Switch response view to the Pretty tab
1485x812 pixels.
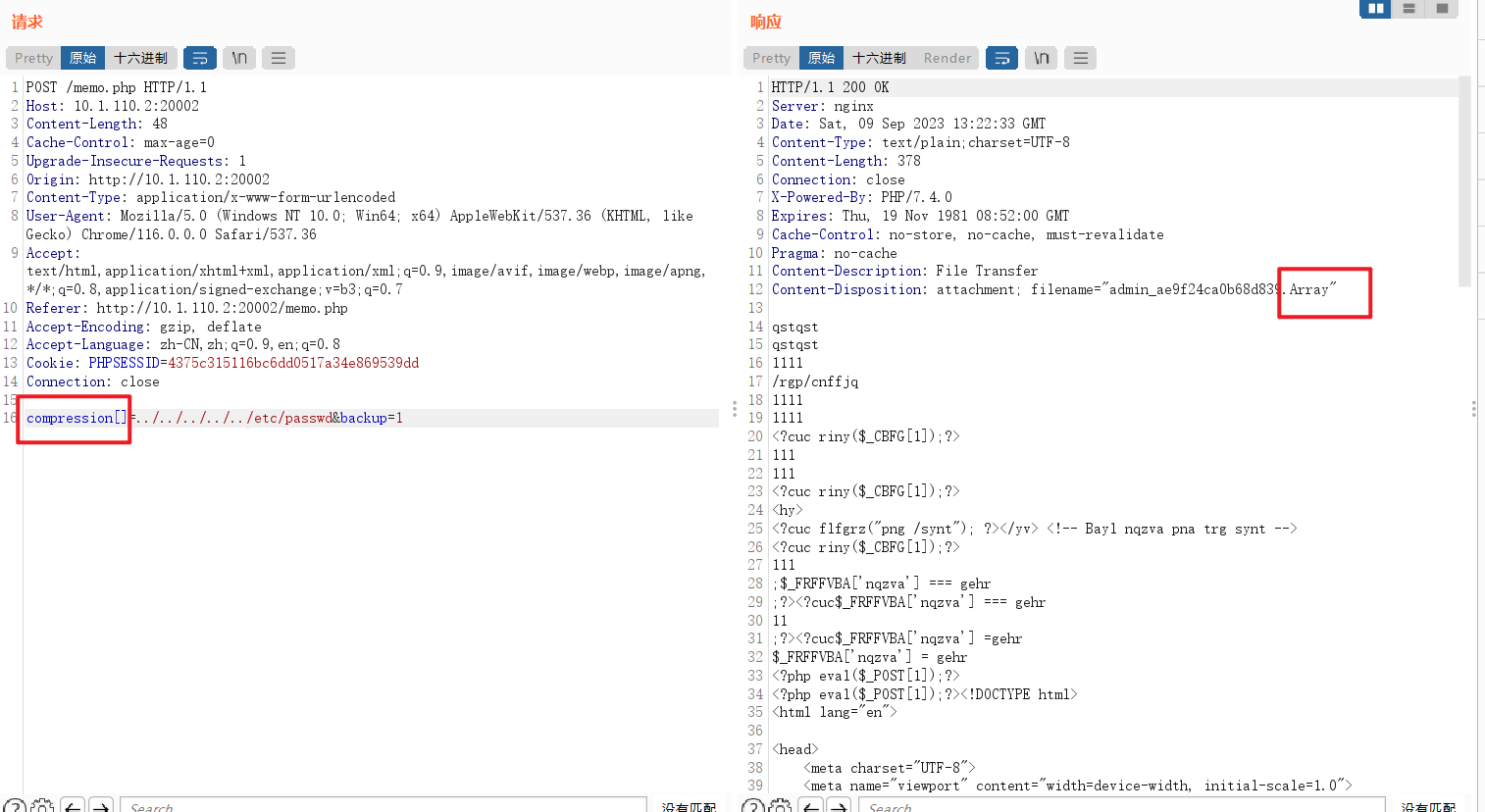[x=771, y=58]
